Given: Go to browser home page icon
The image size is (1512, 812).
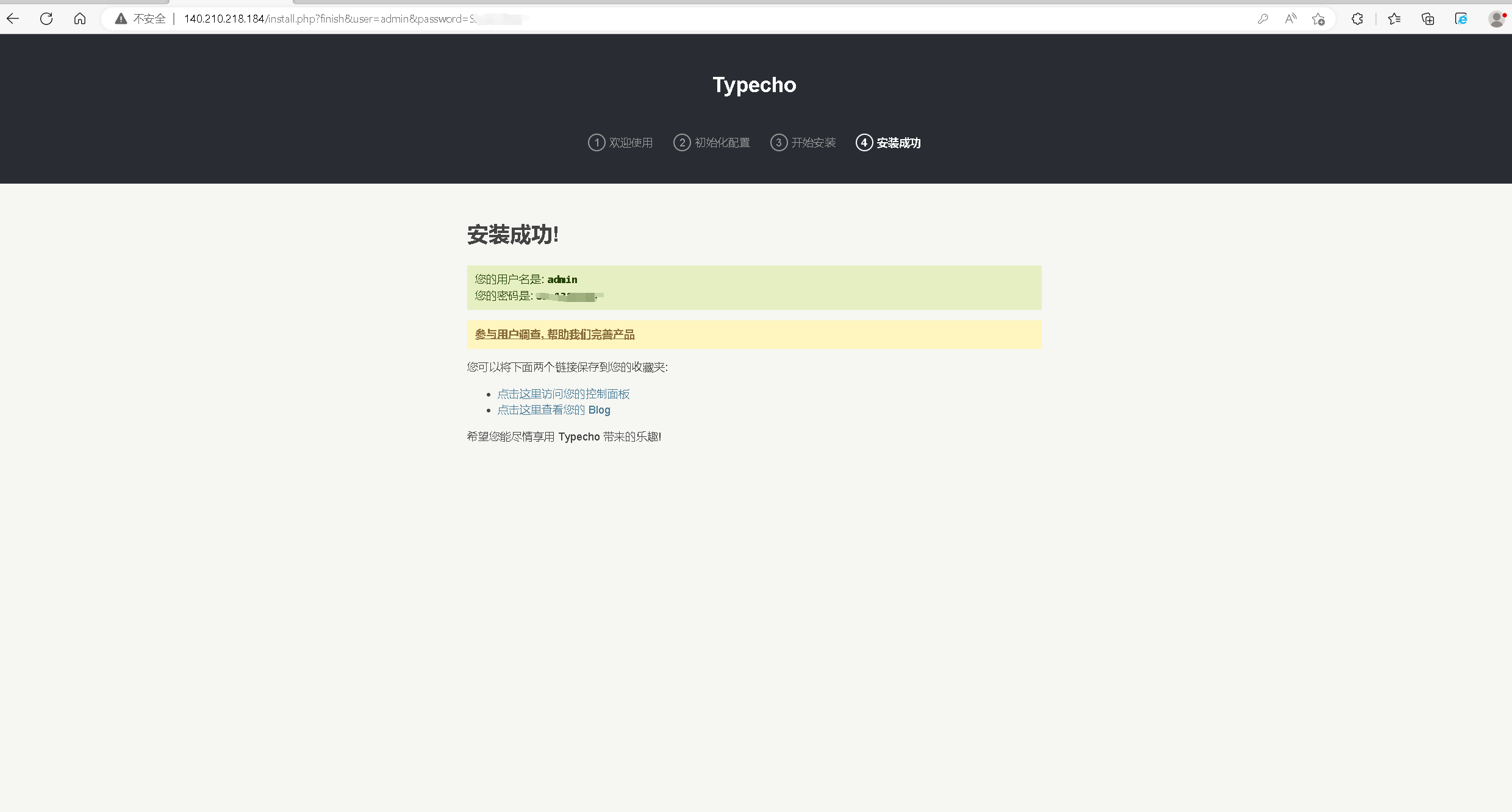Looking at the screenshot, I should click(x=80, y=19).
